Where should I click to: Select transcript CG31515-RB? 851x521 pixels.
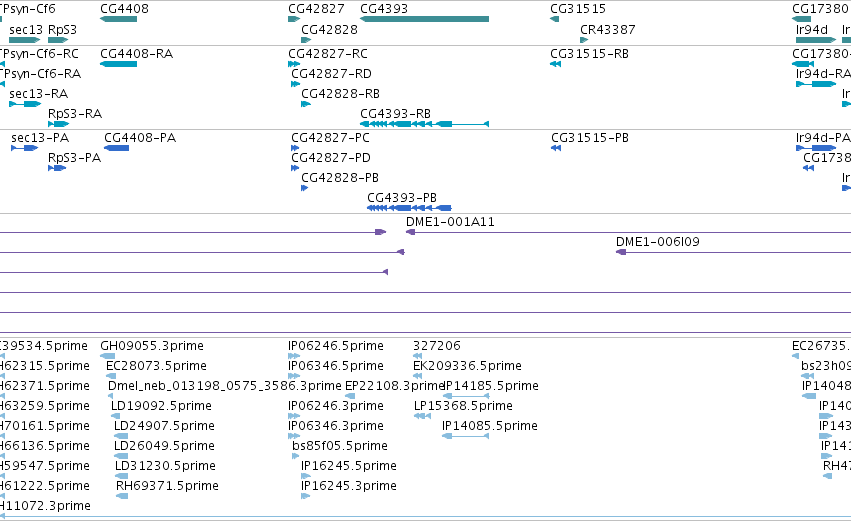click(589, 54)
